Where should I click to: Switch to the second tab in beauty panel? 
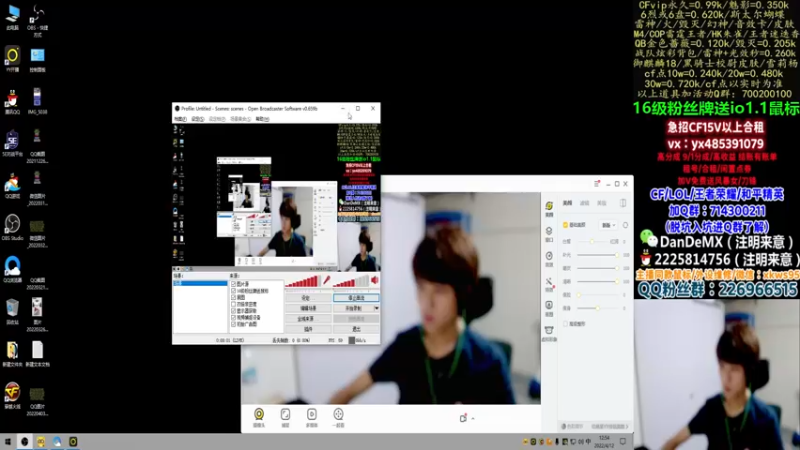(585, 203)
